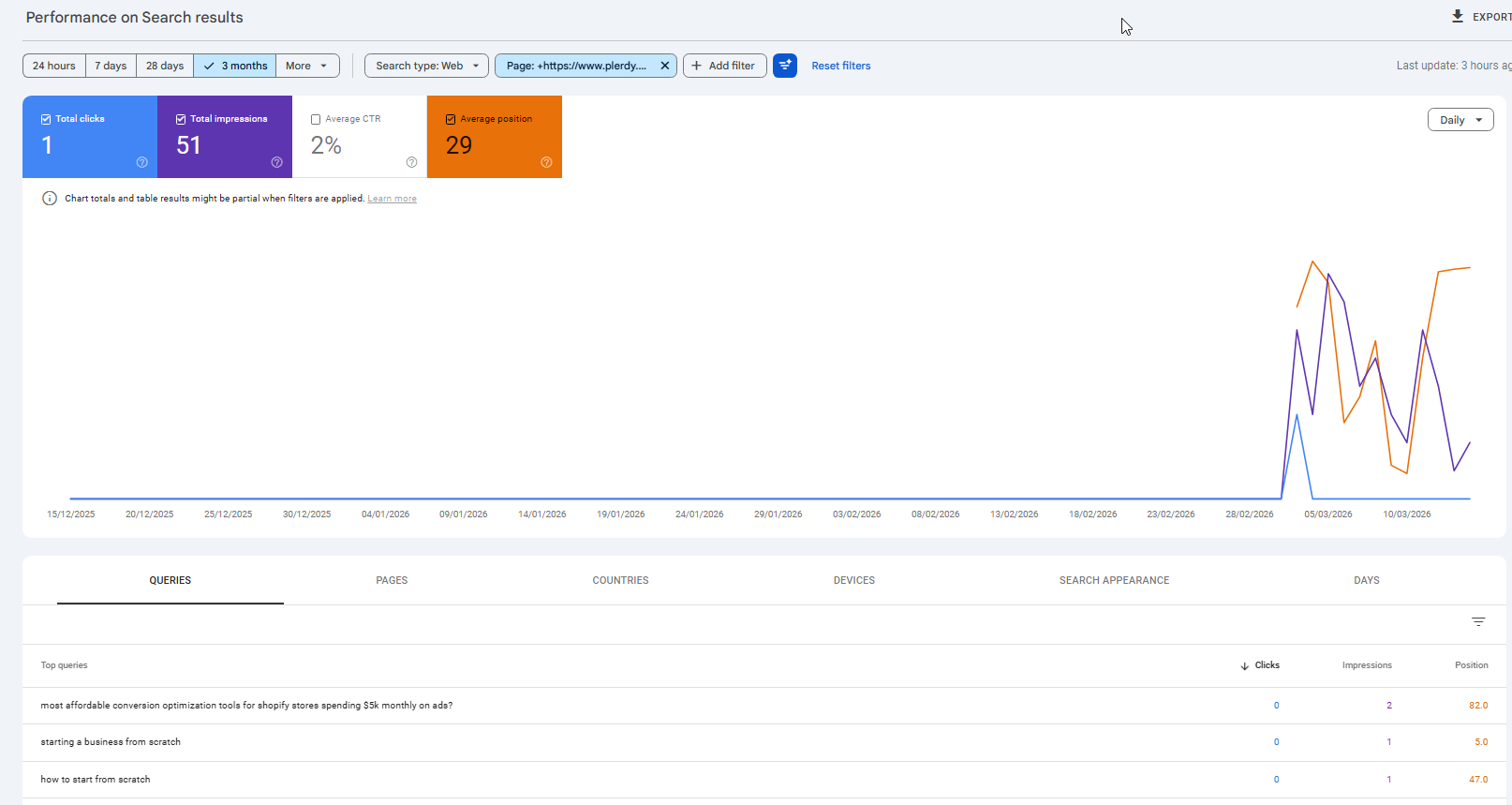Toggle the Average position checkbox
1512x805 pixels.
tap(451, 119)
